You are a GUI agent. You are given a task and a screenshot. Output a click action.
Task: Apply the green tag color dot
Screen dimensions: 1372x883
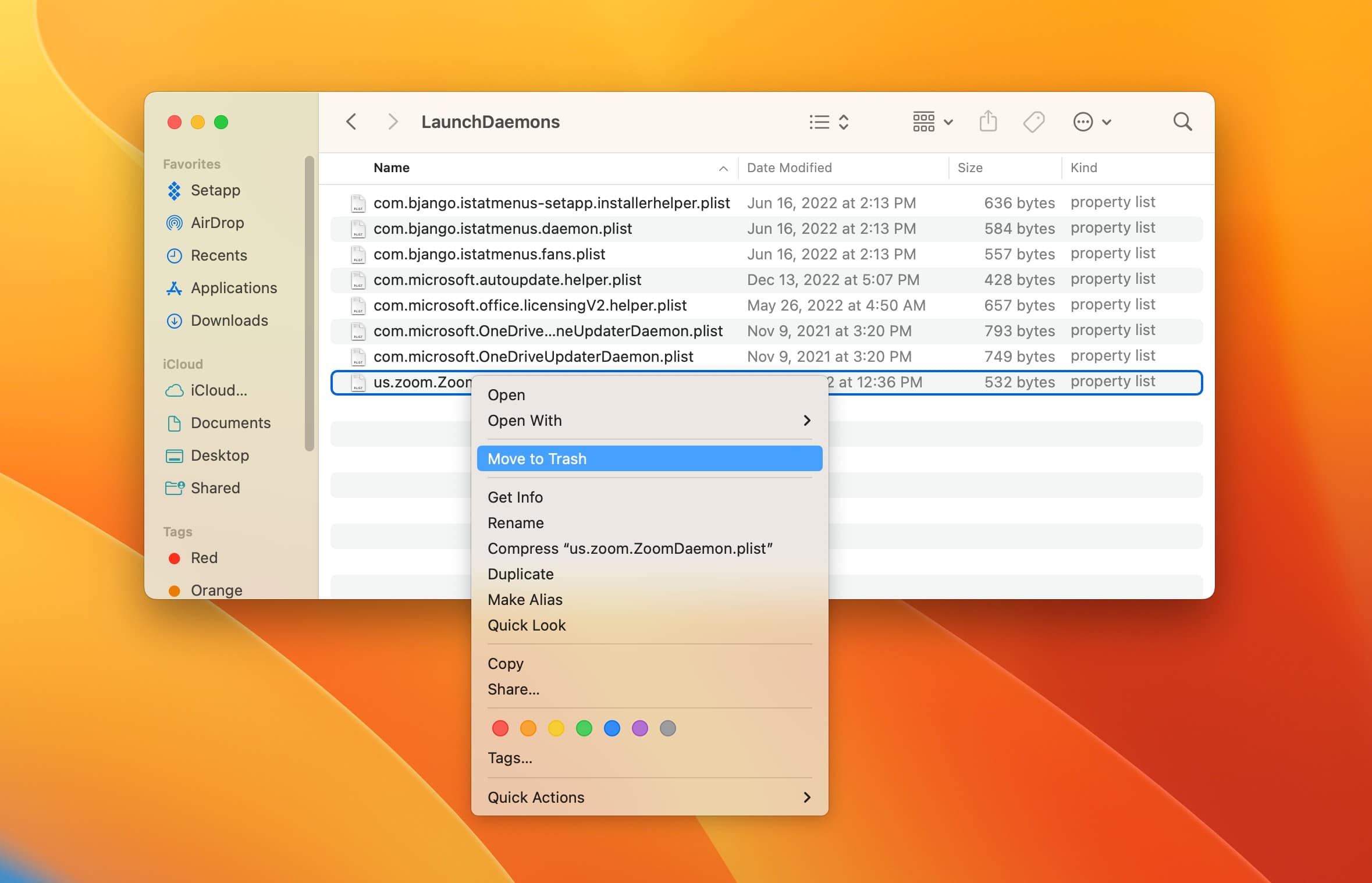(584, 728)
